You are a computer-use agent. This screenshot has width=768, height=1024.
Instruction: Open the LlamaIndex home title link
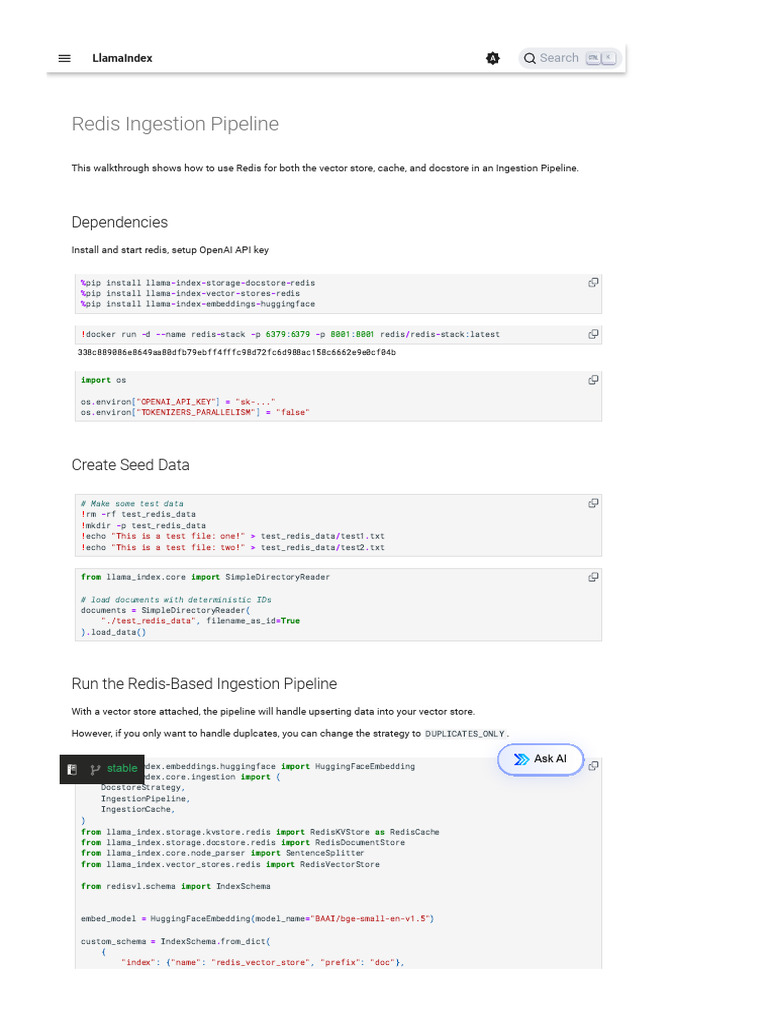tap(122, 58)
